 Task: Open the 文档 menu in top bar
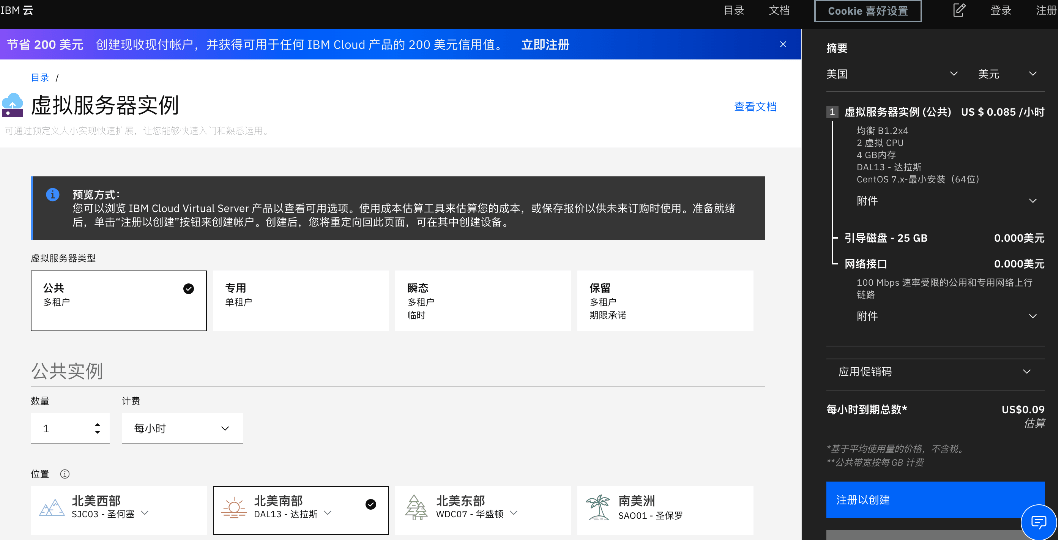tap(779, 10)
